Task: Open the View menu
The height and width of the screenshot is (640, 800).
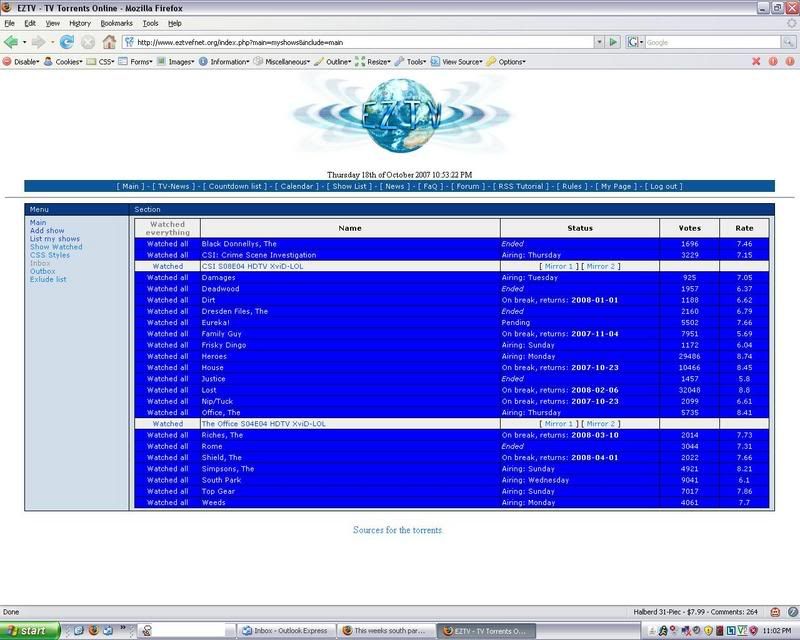Action: click(x=53, y=23)
